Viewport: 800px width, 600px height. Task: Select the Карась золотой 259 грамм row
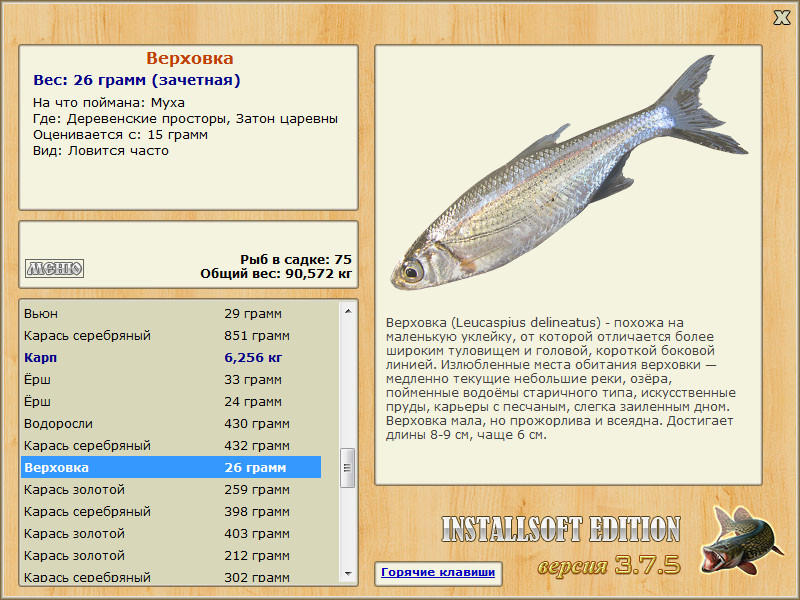[x=171, y=489]
